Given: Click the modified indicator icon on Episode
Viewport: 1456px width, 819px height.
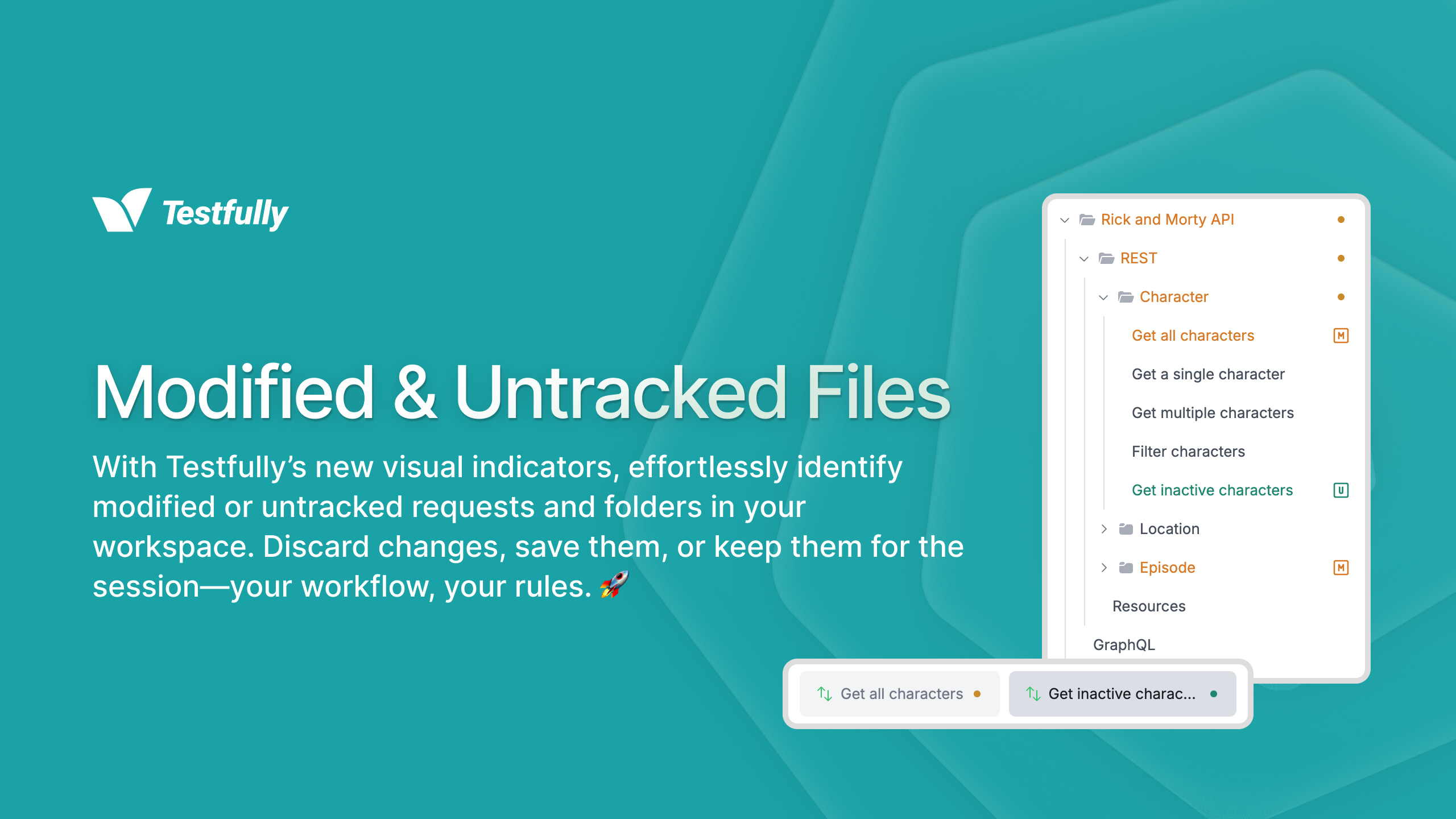Looking at the screenshot, I should click(x=1341, y=567).
